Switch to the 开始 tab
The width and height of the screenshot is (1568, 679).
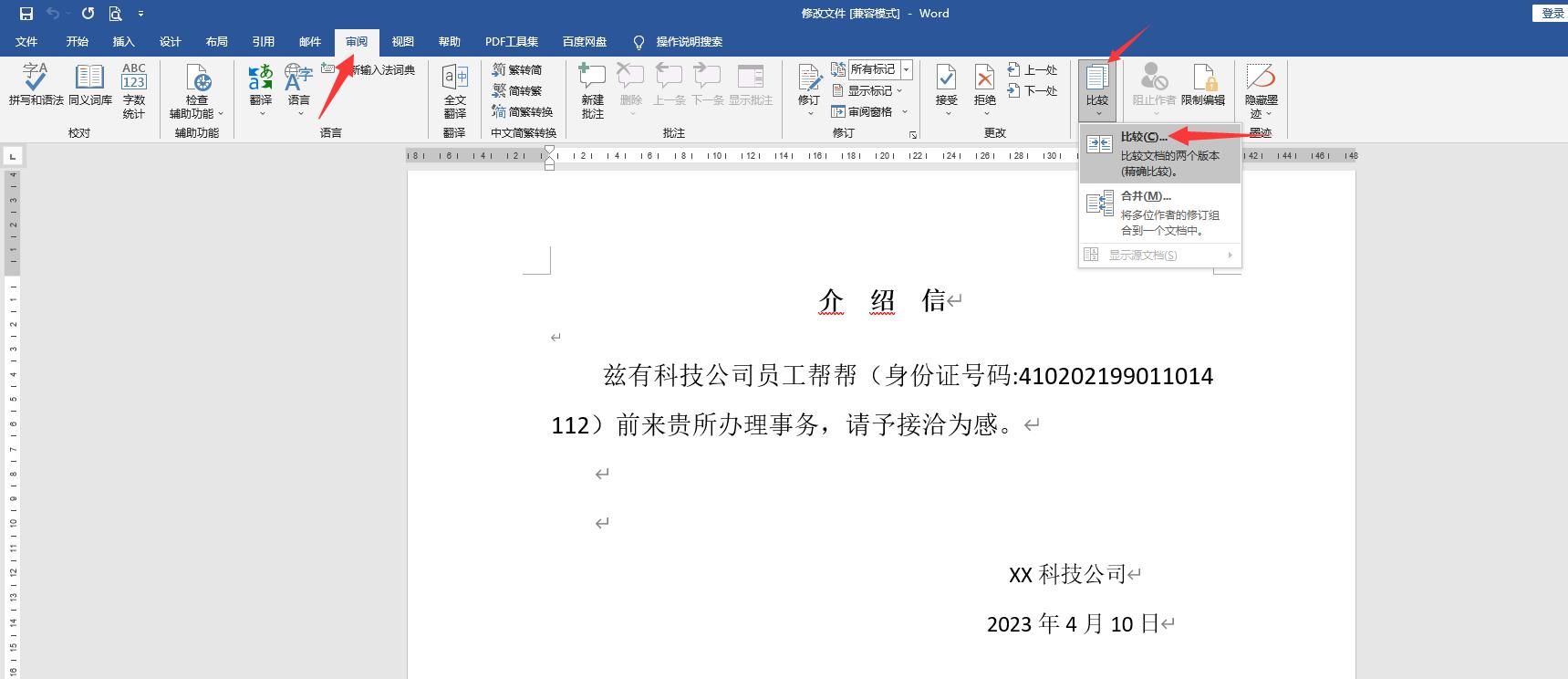[78, 41]
